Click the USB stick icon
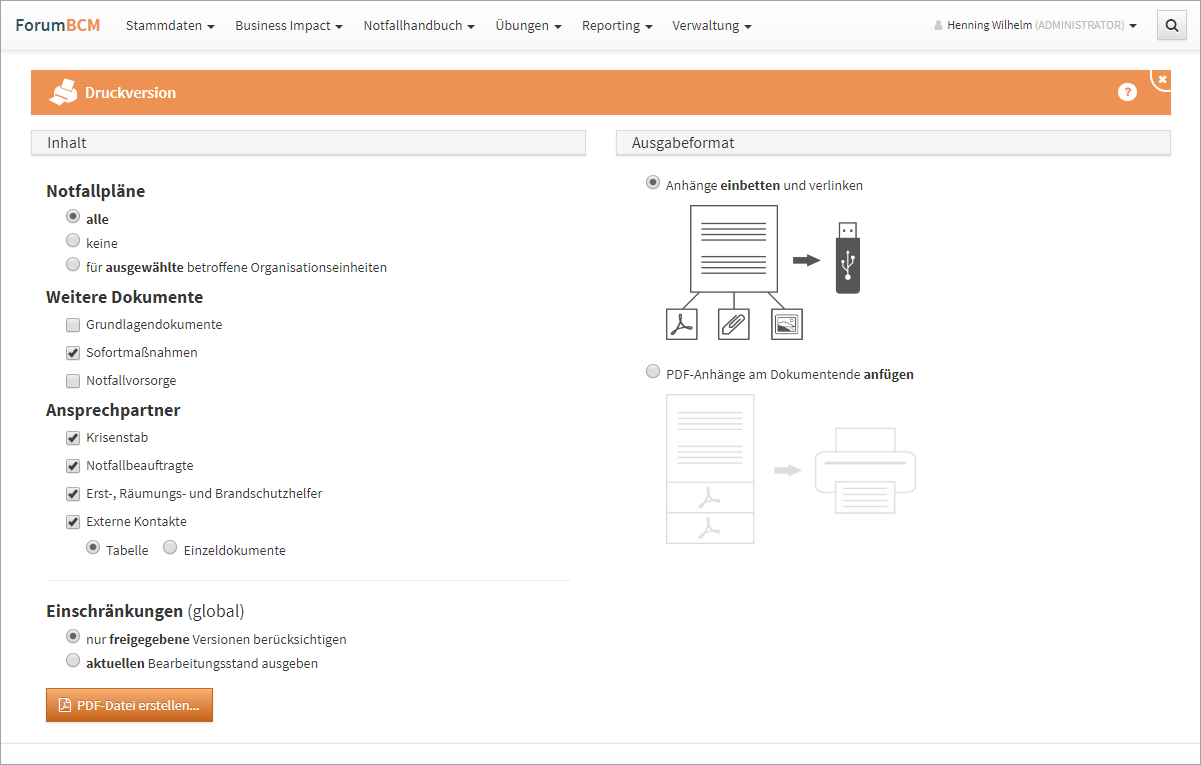The image size is (1201, 765). [847, 258]
